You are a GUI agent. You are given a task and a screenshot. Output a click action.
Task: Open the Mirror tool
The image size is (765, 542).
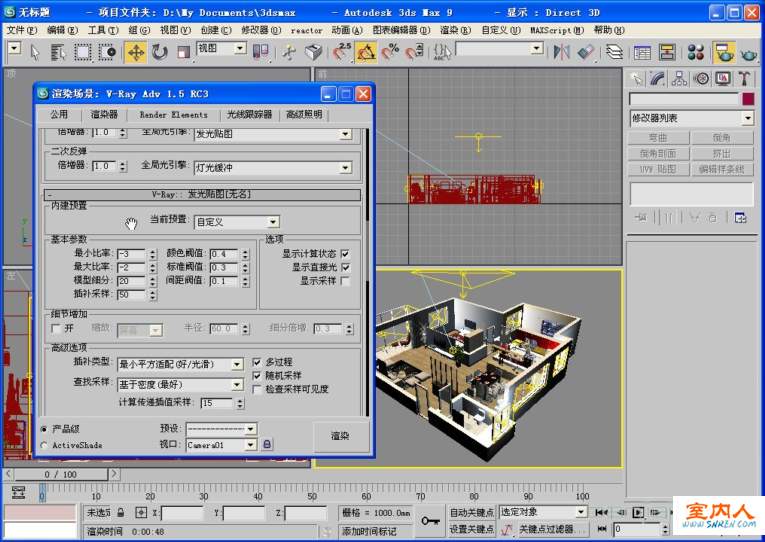pos(562,52)
